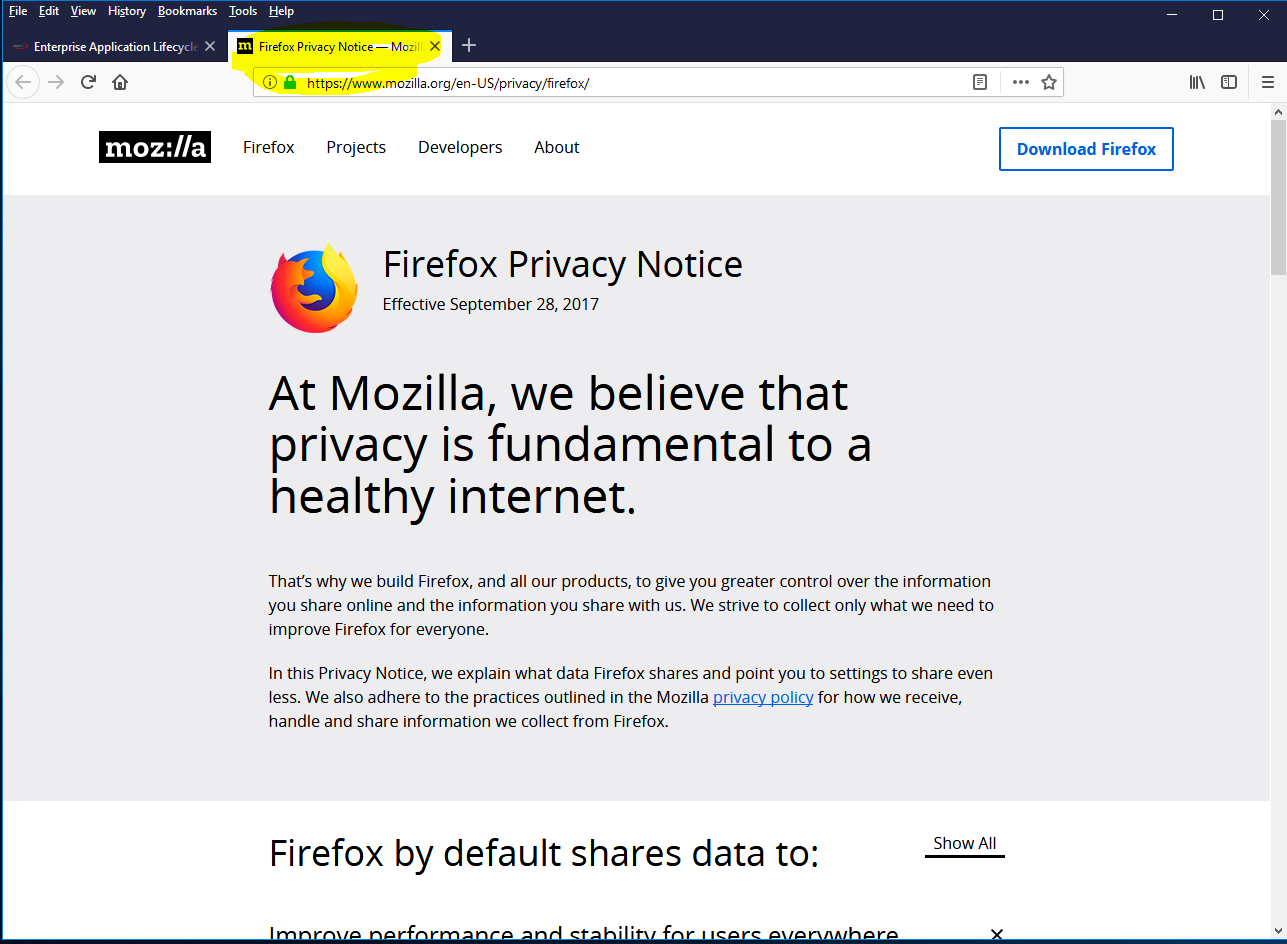Screen dimensions: 1287x944
Task: Open the Page actions three-dots menu
Action: tap(1020, 82)
